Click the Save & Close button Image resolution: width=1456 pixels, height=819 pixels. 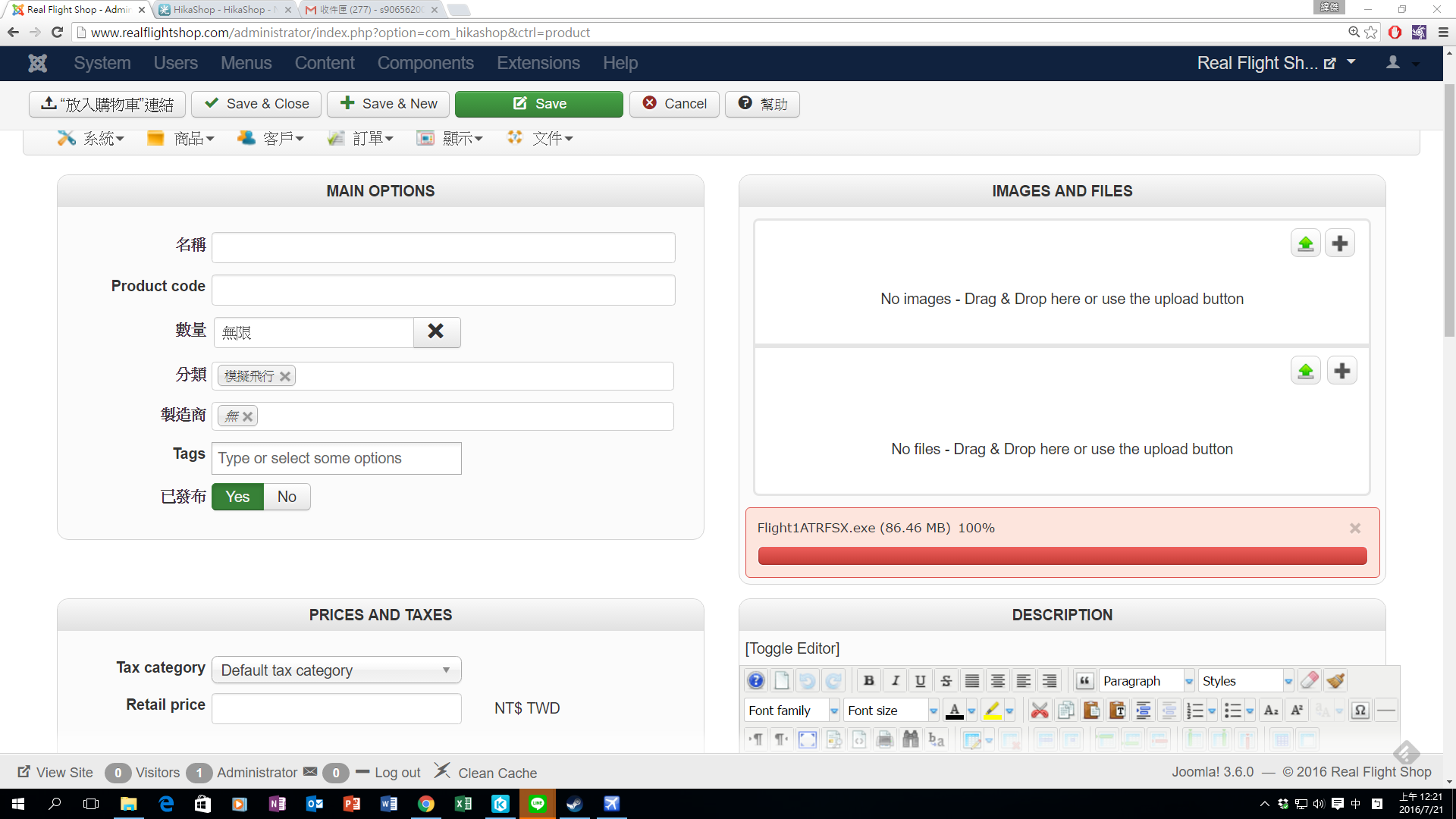(x=256, y=104)
